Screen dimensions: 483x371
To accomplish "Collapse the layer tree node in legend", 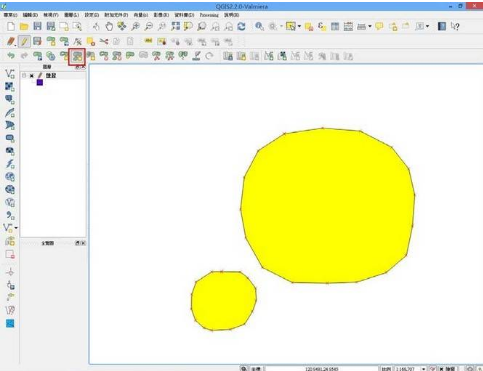I will click(x=24, y=76).
